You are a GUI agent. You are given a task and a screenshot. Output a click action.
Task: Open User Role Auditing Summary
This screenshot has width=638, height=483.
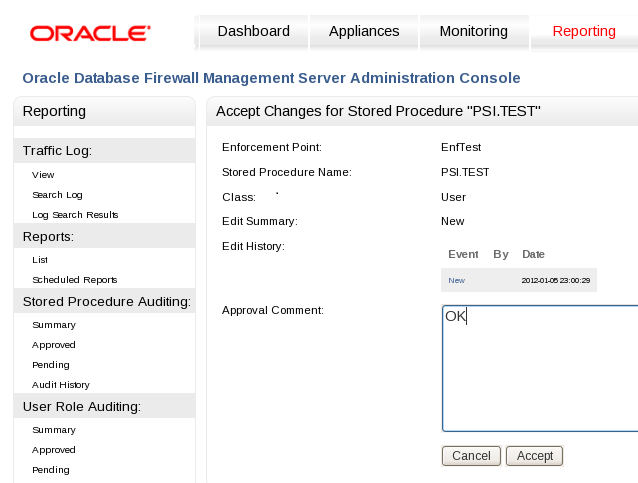click(53, 430)
